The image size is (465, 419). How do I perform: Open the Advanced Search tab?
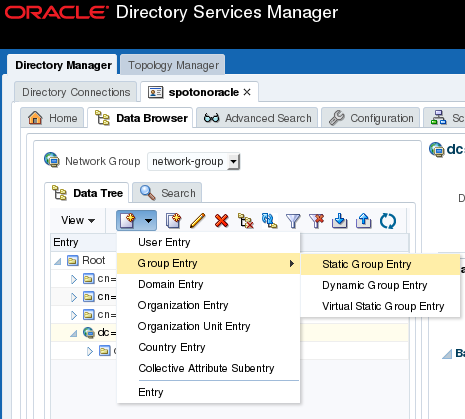click(x=257, y=118)
